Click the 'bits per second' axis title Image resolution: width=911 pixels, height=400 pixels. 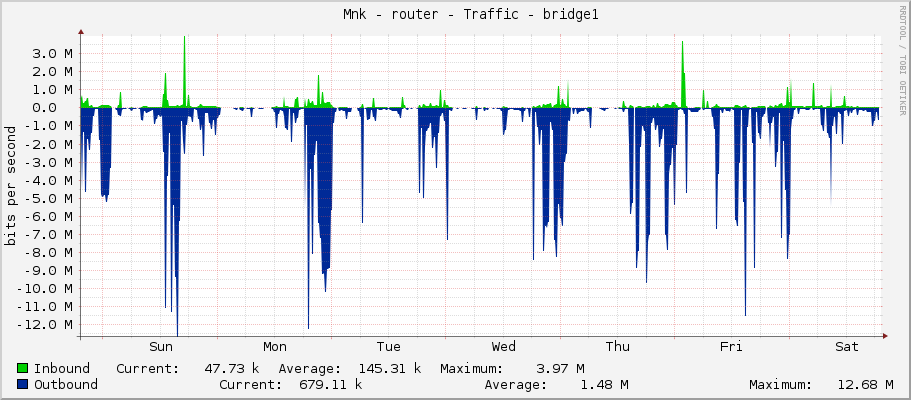10,186
